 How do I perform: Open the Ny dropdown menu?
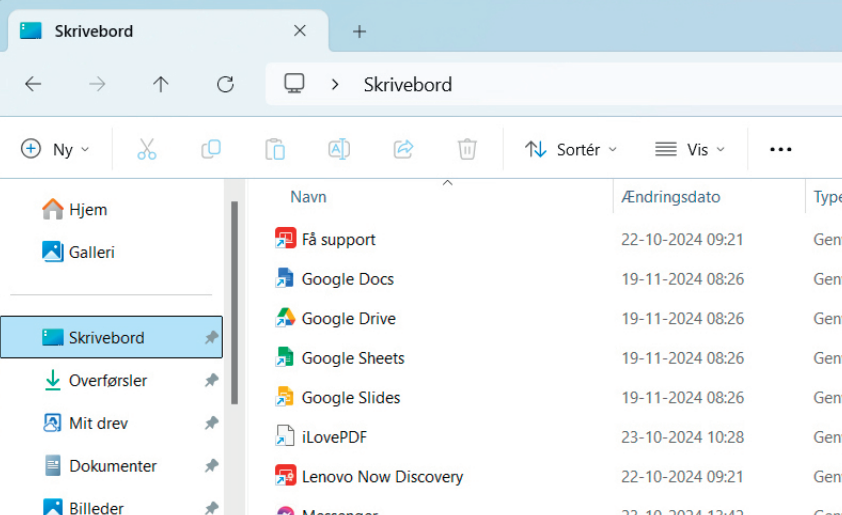(55, 149)
